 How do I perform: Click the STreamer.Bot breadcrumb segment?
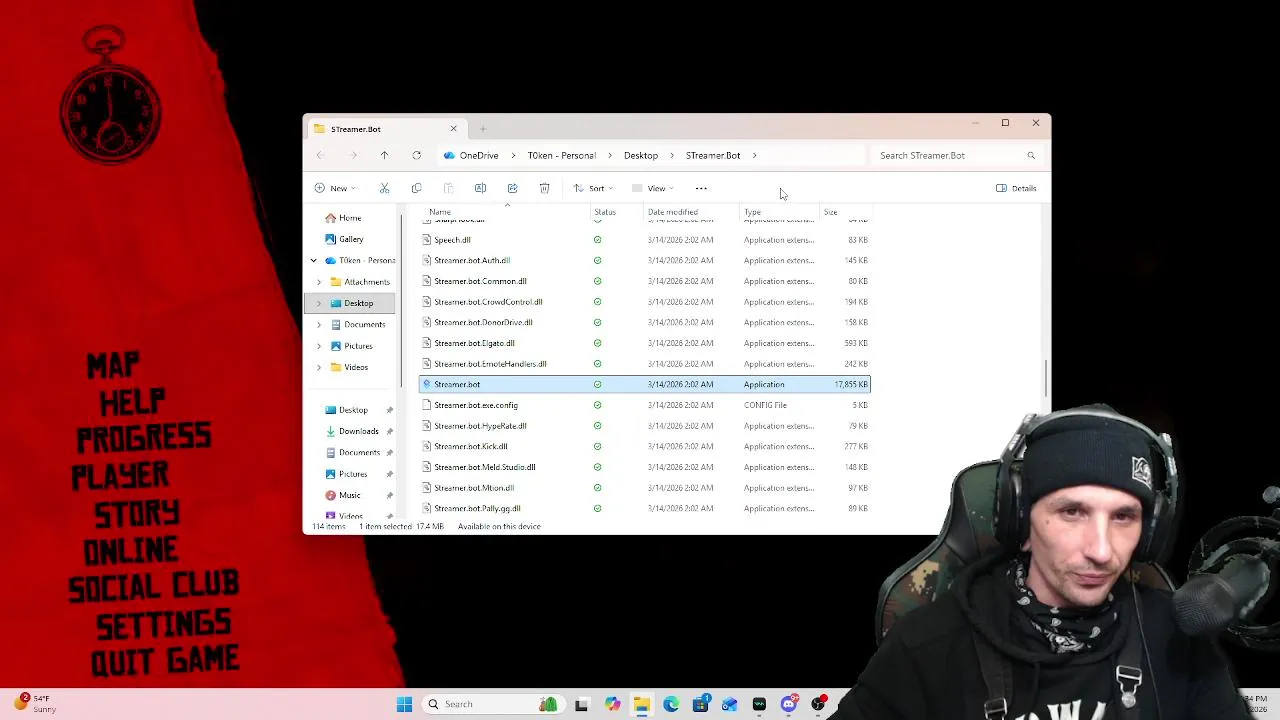coord(713,155)
